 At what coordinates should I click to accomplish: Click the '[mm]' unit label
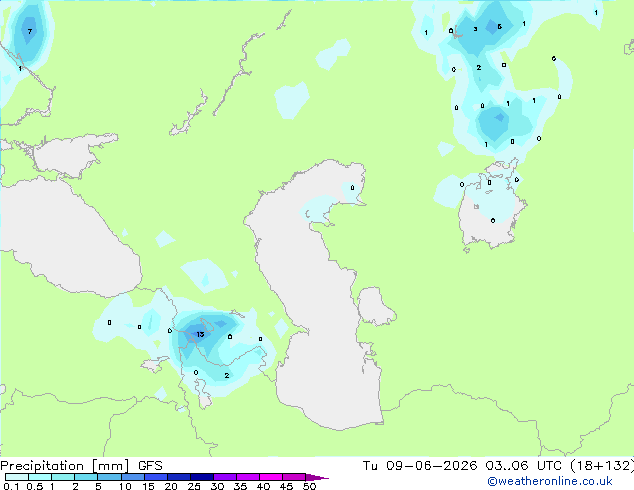pos(110,466)
